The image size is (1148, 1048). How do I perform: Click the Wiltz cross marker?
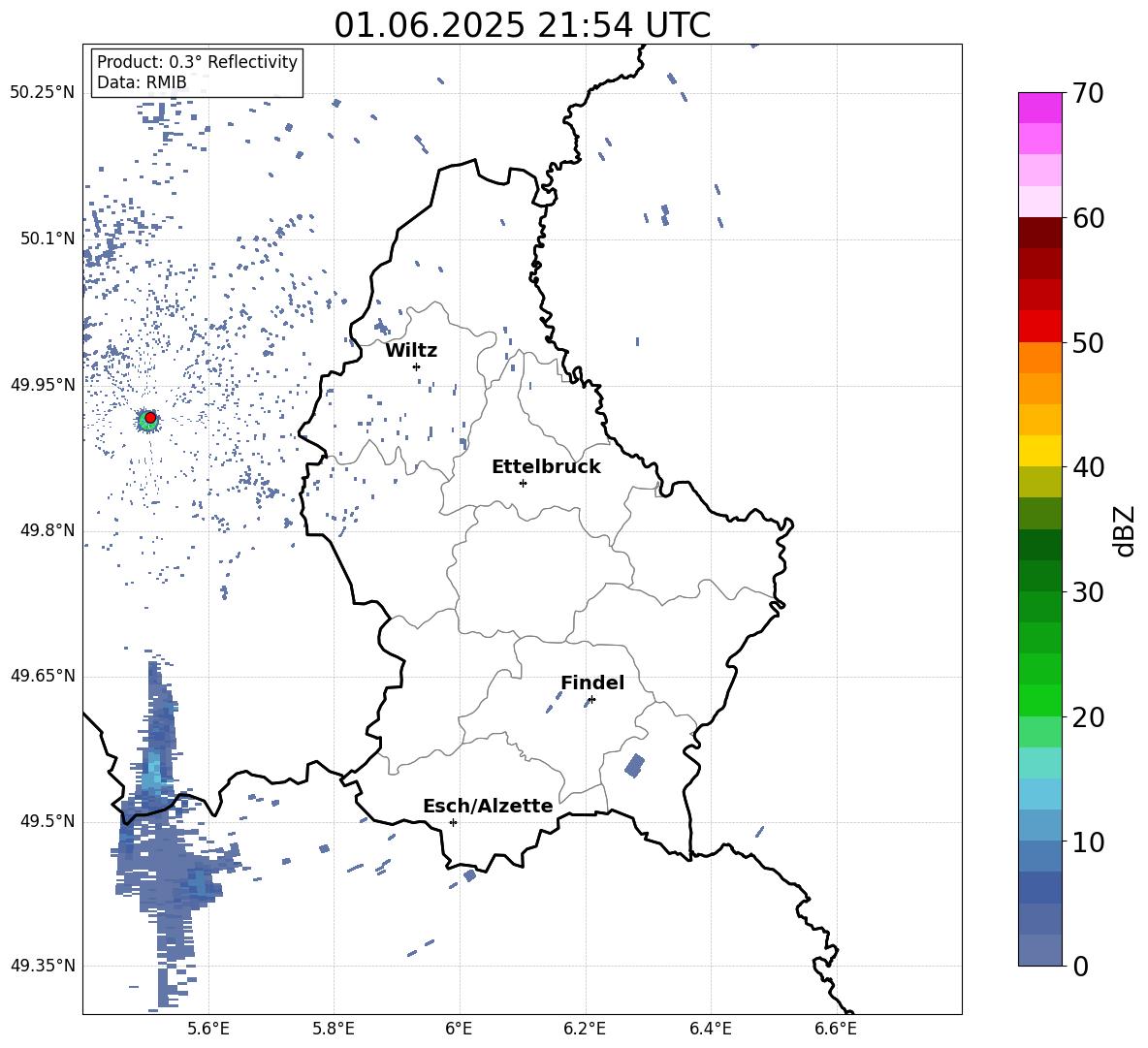(x=416, y=366)
